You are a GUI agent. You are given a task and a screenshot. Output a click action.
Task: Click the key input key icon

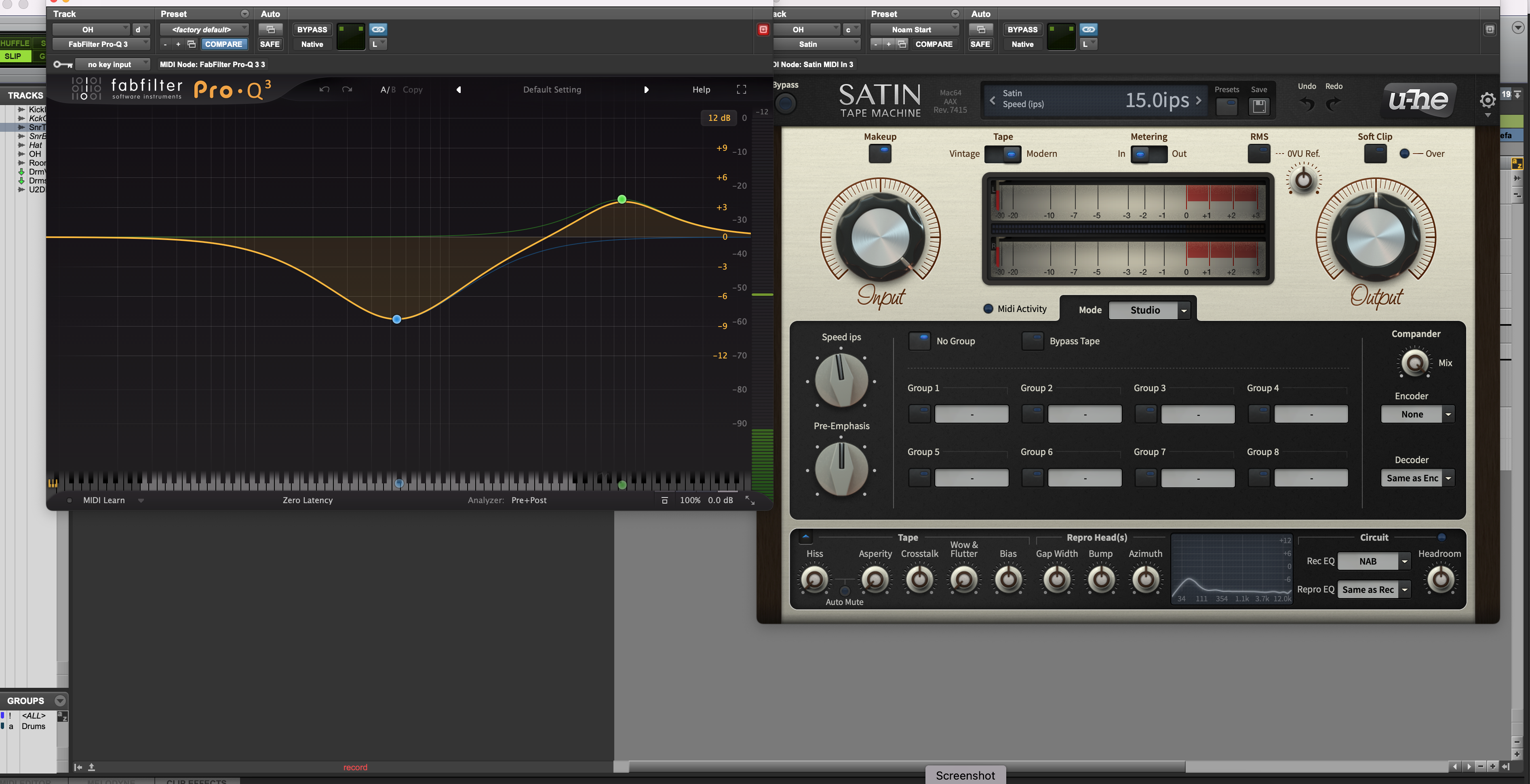[x=62, y=64]
